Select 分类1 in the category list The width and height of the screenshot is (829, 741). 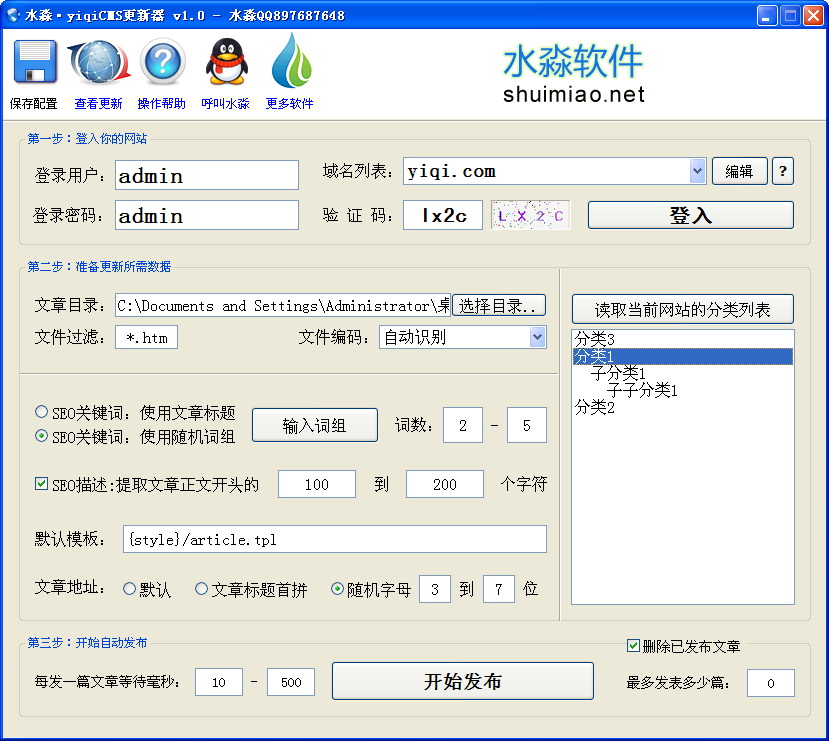pos(683,356)
